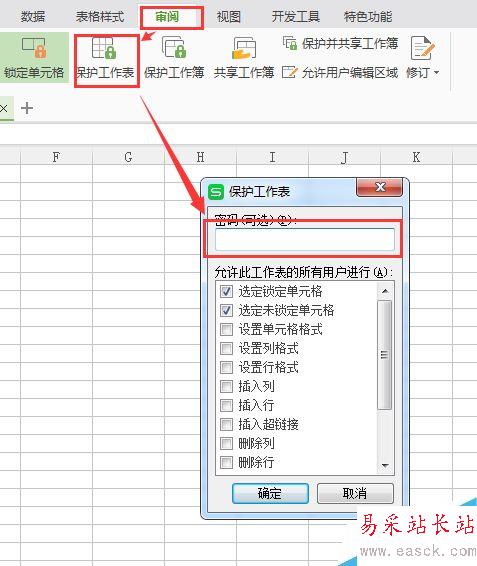Image resolution: width=477 pixels, height=566 pixels.
Task: Open the 开发工具 ribbon tab
Action: (x=296, y=17)
